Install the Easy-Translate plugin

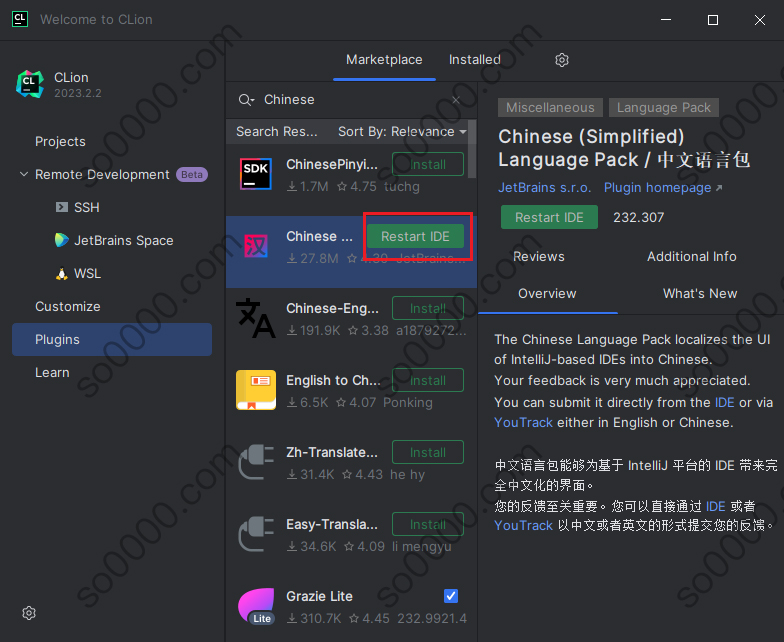[428, 524]
